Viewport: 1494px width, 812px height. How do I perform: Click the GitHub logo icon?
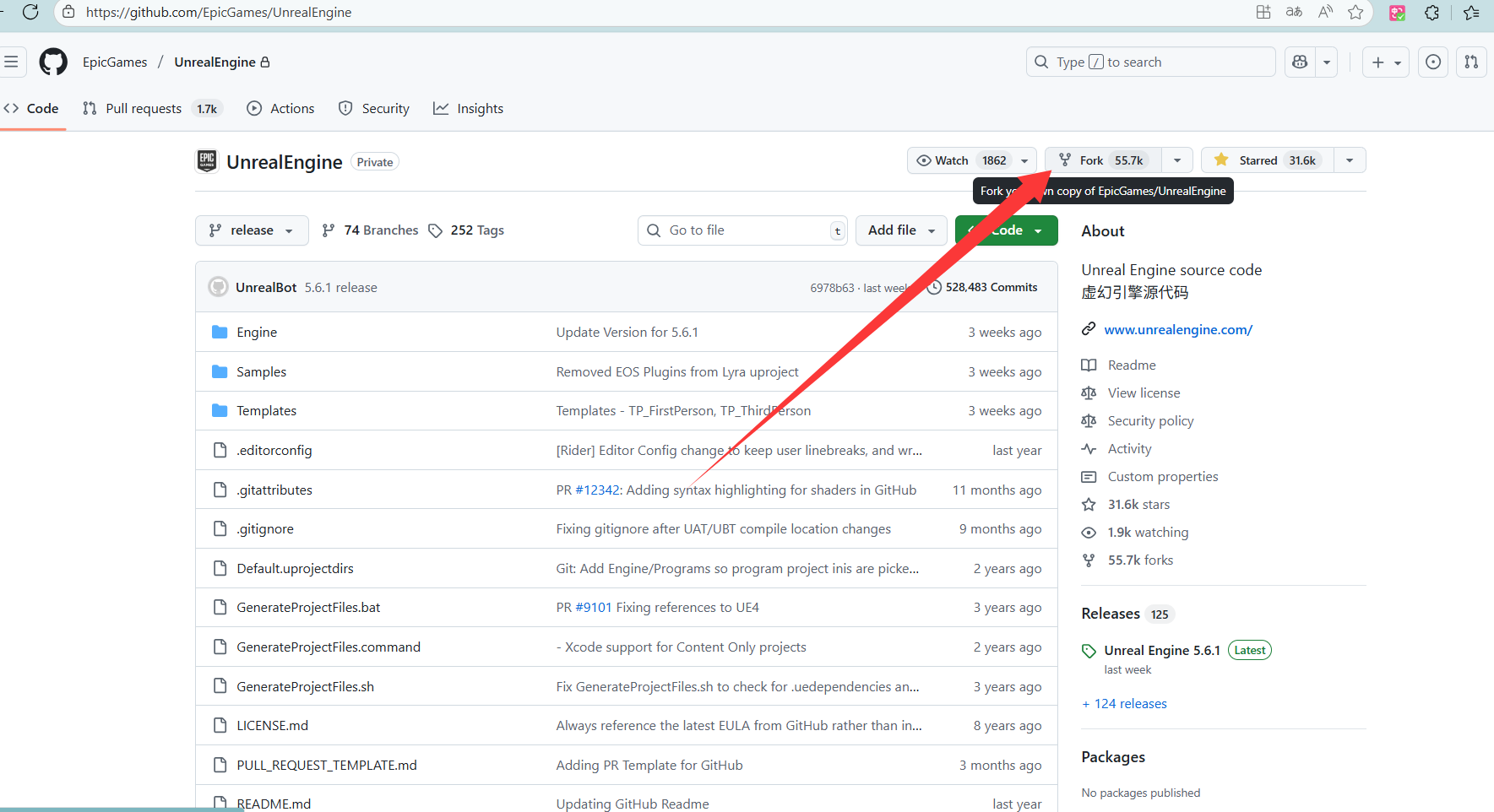pos(53,62)
